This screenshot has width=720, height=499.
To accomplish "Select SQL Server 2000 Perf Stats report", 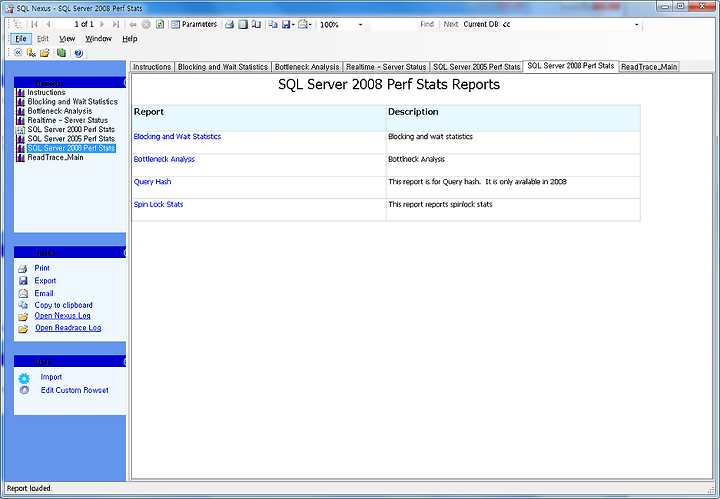I will coord(71,129).
